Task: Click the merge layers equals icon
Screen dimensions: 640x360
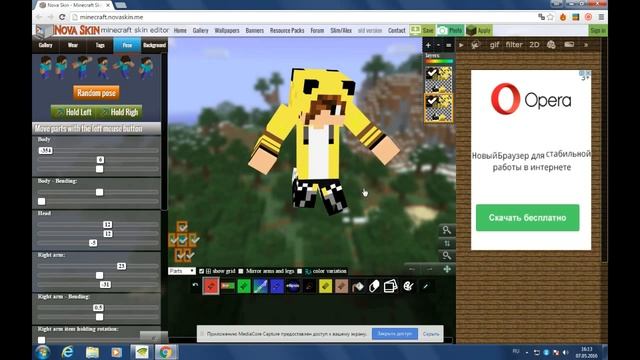Action: click(448, 45)
